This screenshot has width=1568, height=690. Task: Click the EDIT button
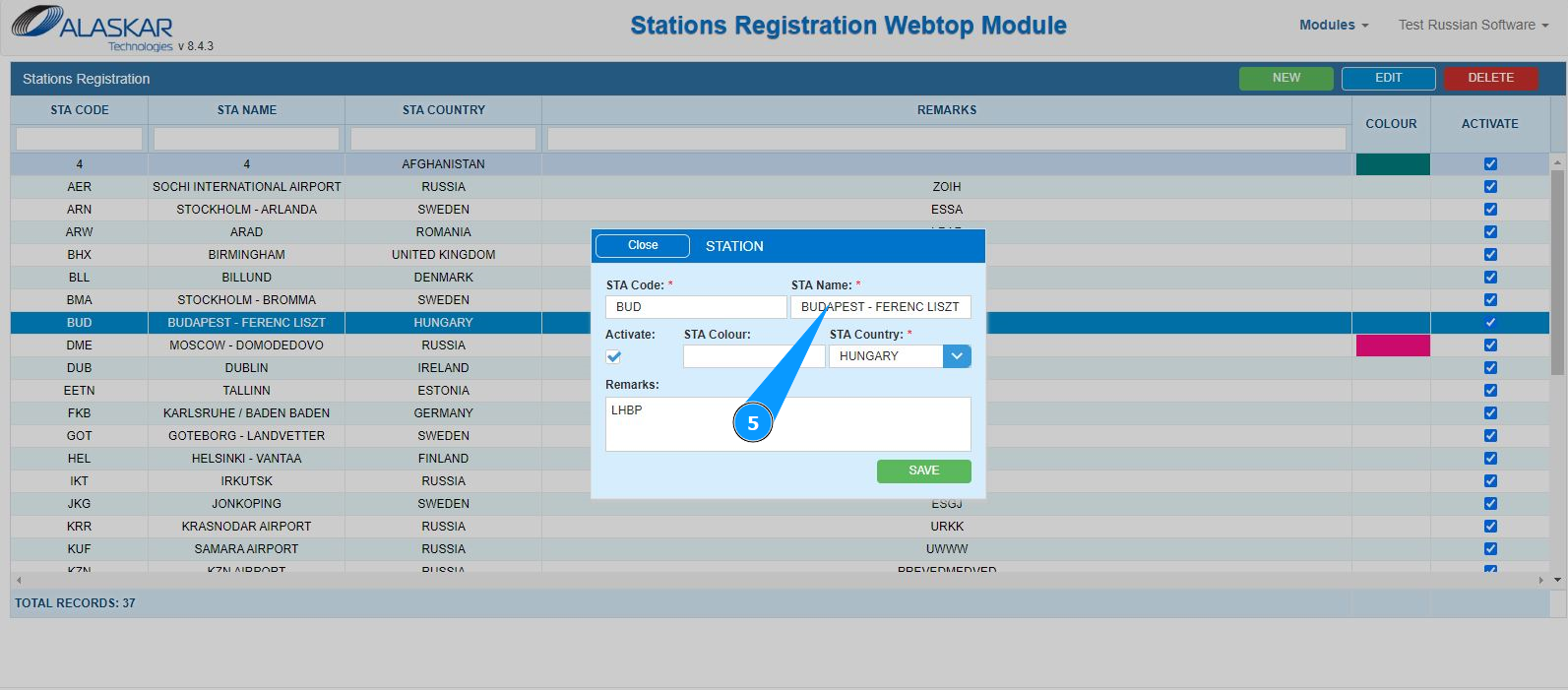click(1388, 78)
